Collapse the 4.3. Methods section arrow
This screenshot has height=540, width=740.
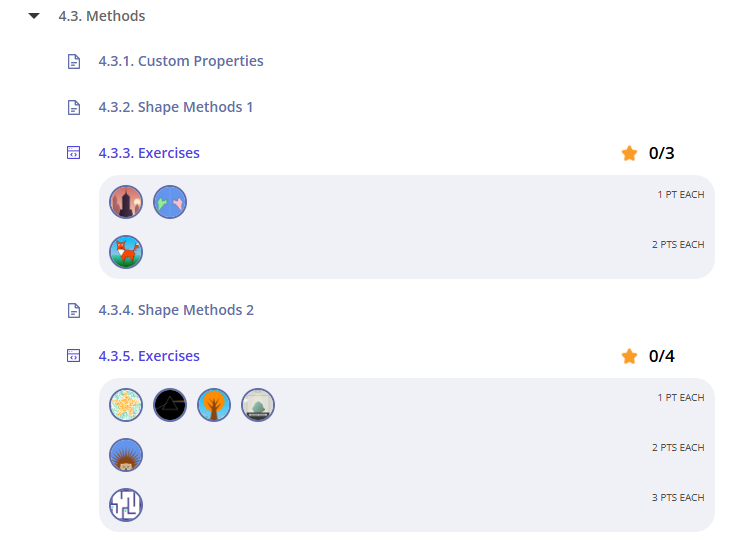34,16
